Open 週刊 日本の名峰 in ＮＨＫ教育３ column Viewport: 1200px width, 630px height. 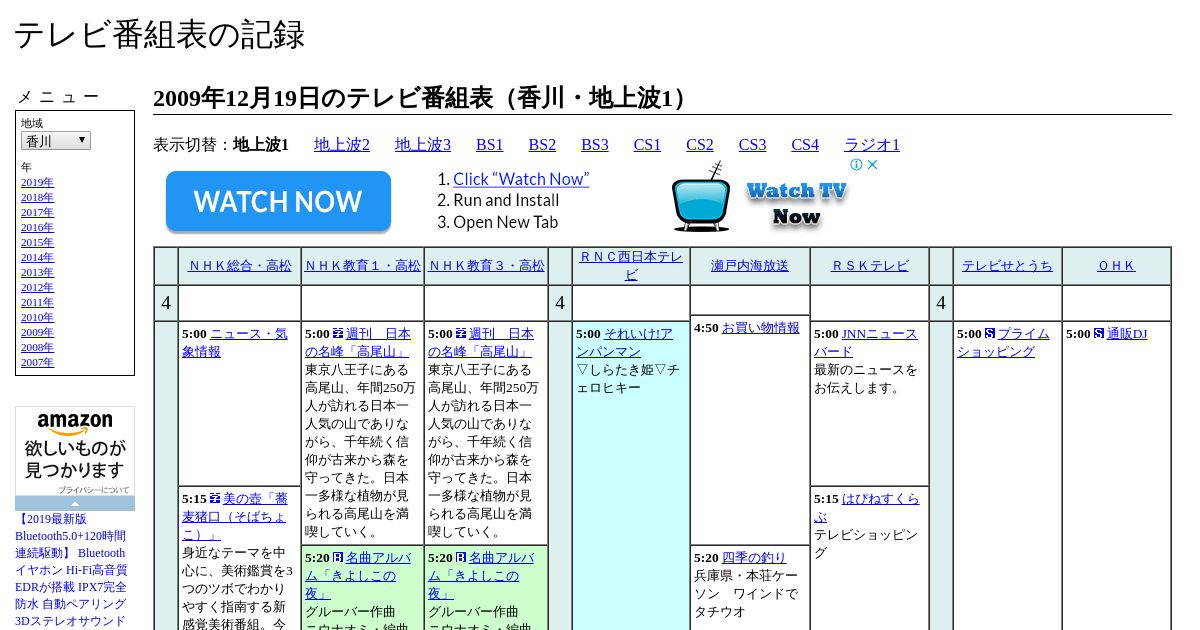(x=480, y=343)
